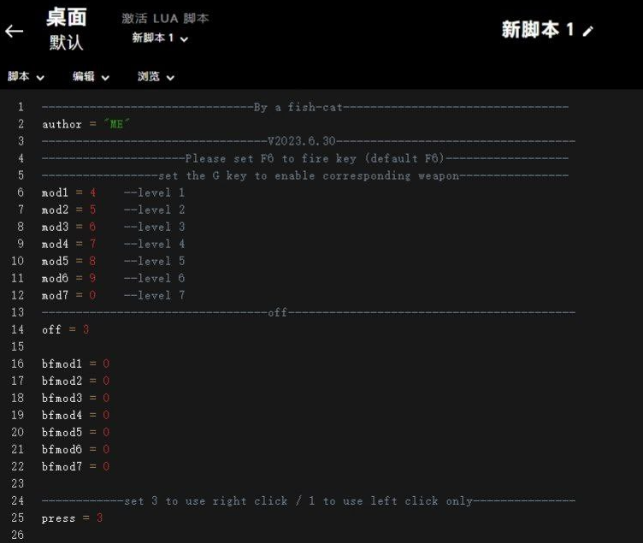
Task: Click the mod1 = 4 line
Action: pos(69,193)
